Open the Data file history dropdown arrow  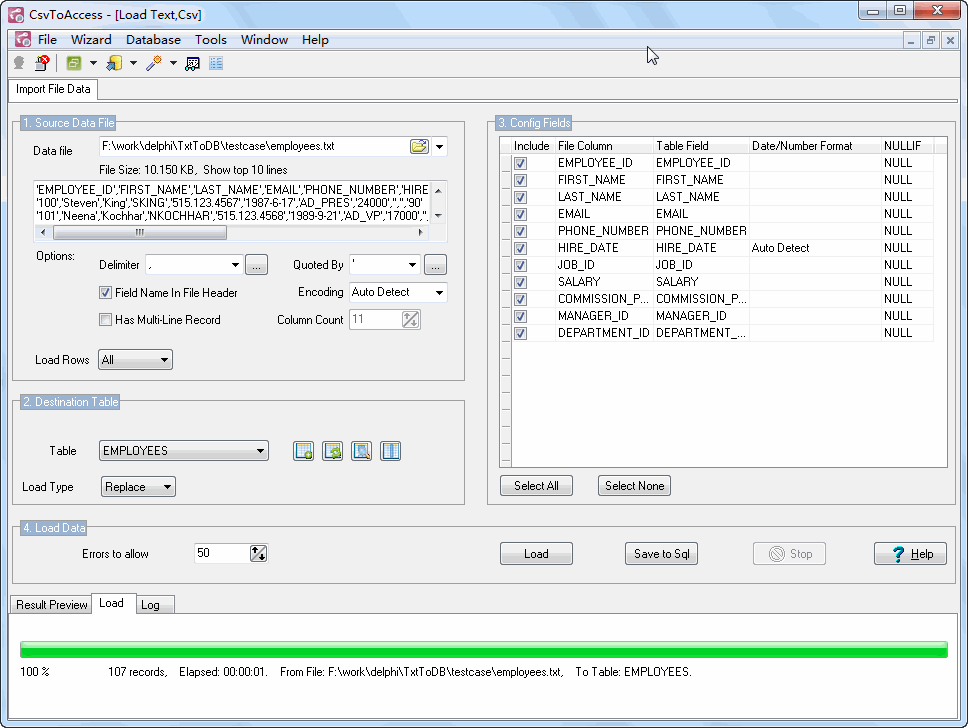pos(440,147)
